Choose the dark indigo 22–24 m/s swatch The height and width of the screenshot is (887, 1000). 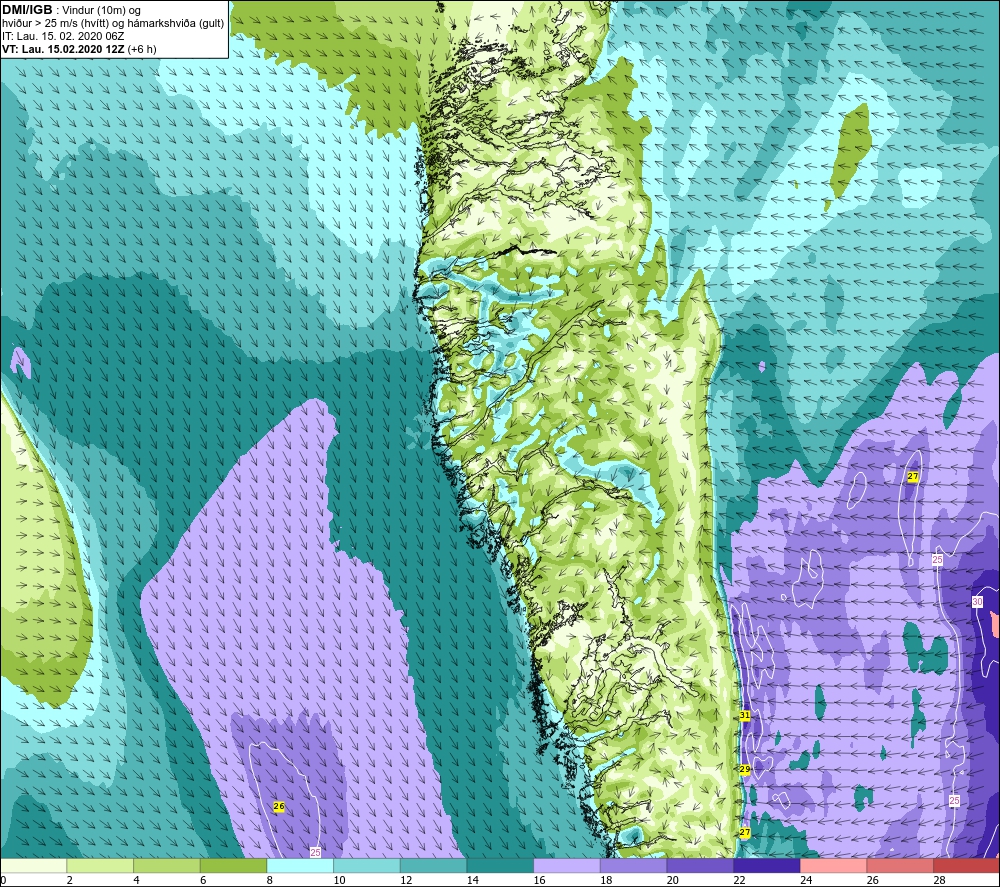pos(767,866)
